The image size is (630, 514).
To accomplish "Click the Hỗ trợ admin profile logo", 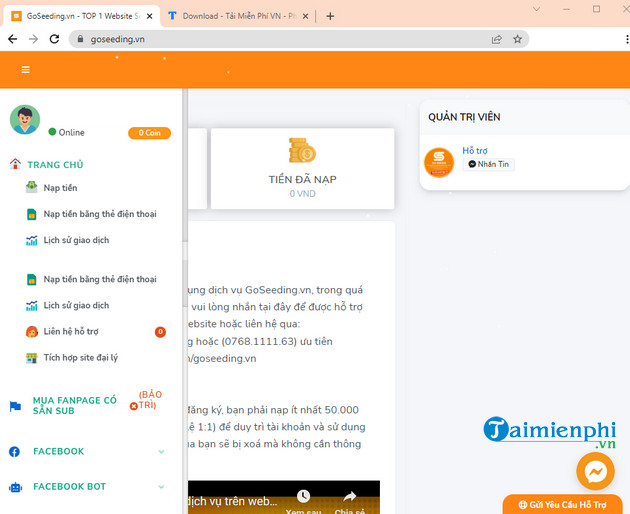I will coord(439,162).
